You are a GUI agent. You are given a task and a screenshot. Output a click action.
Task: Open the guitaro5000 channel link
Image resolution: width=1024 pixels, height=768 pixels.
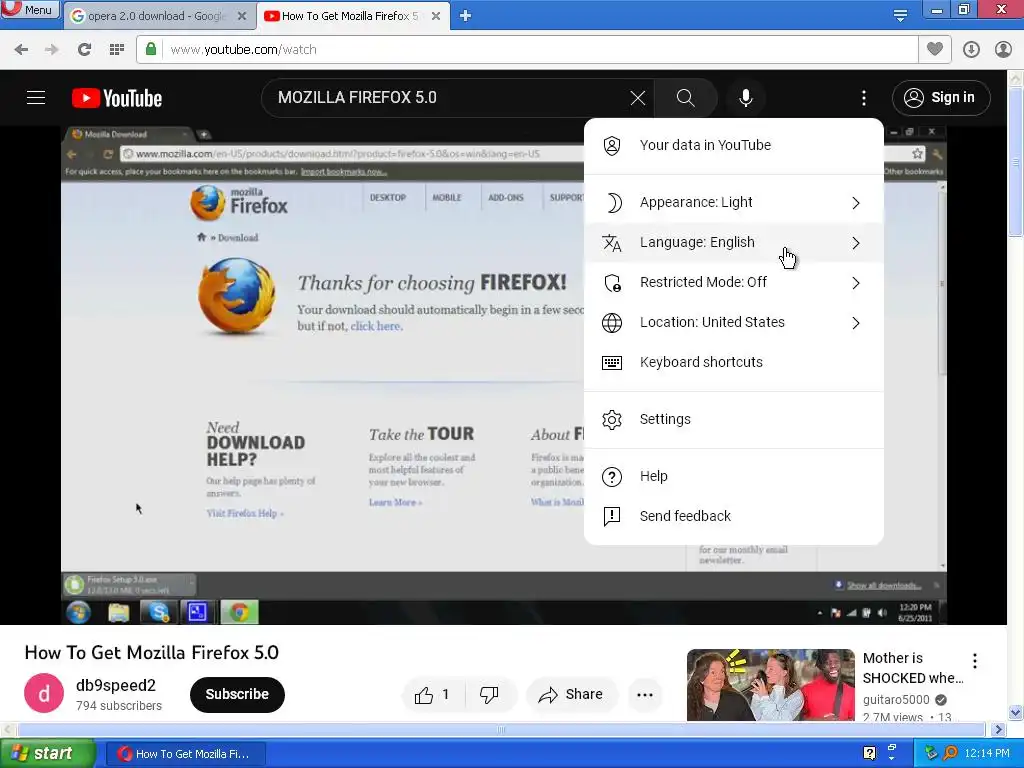[896, 699]
